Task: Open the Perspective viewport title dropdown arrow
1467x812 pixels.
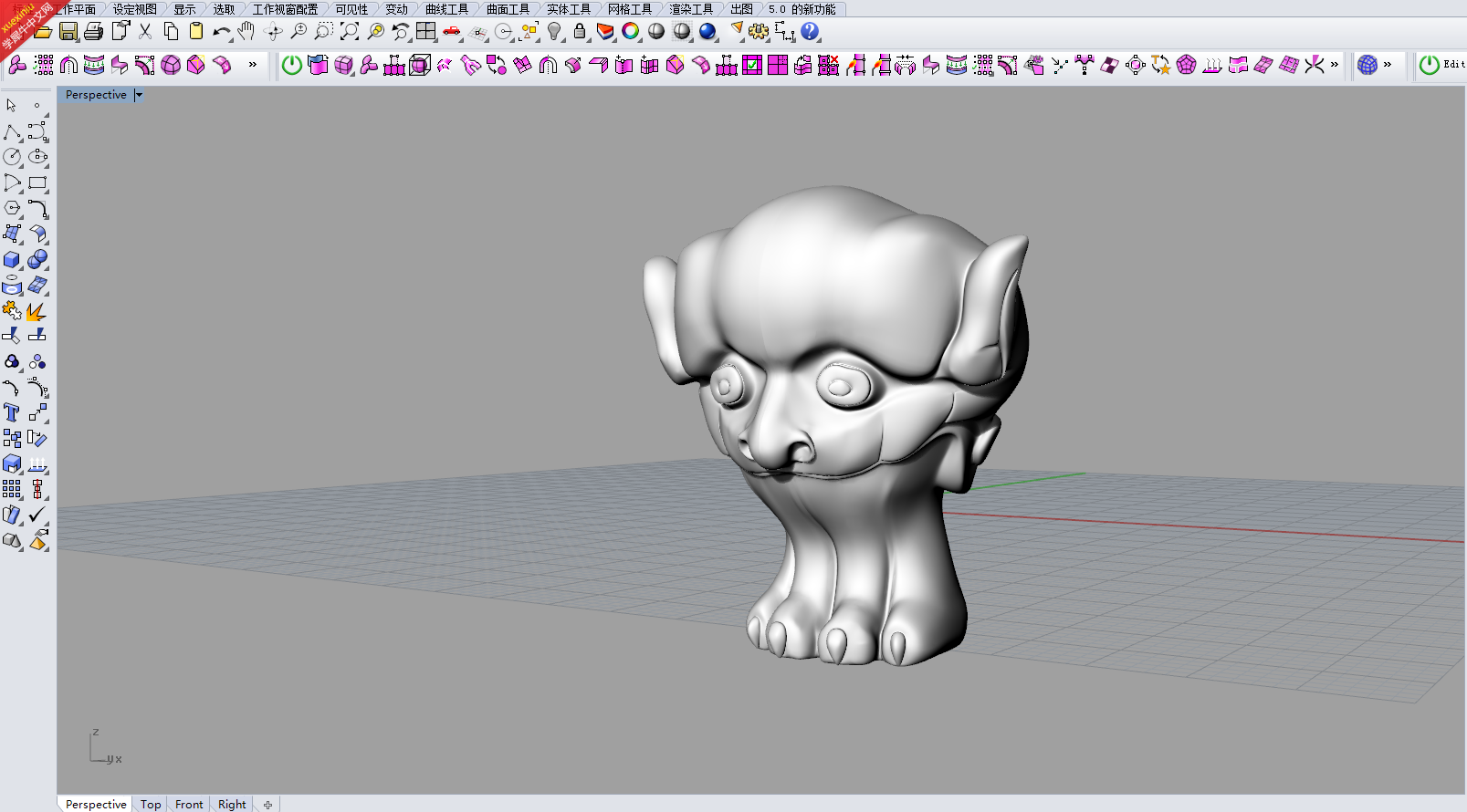Action: (139, 95)
